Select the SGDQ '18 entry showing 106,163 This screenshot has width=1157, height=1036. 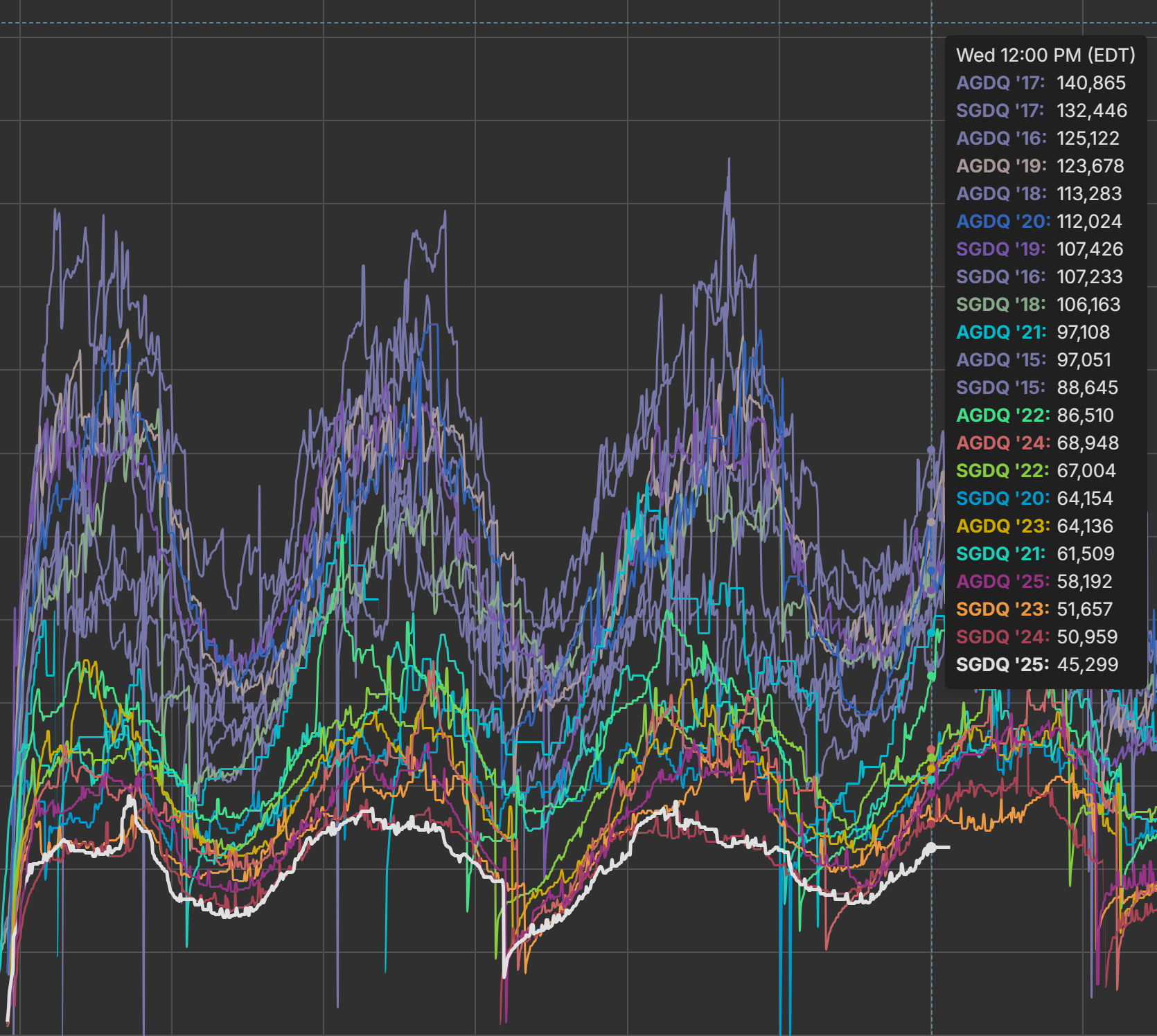(x=1039, y=305)
